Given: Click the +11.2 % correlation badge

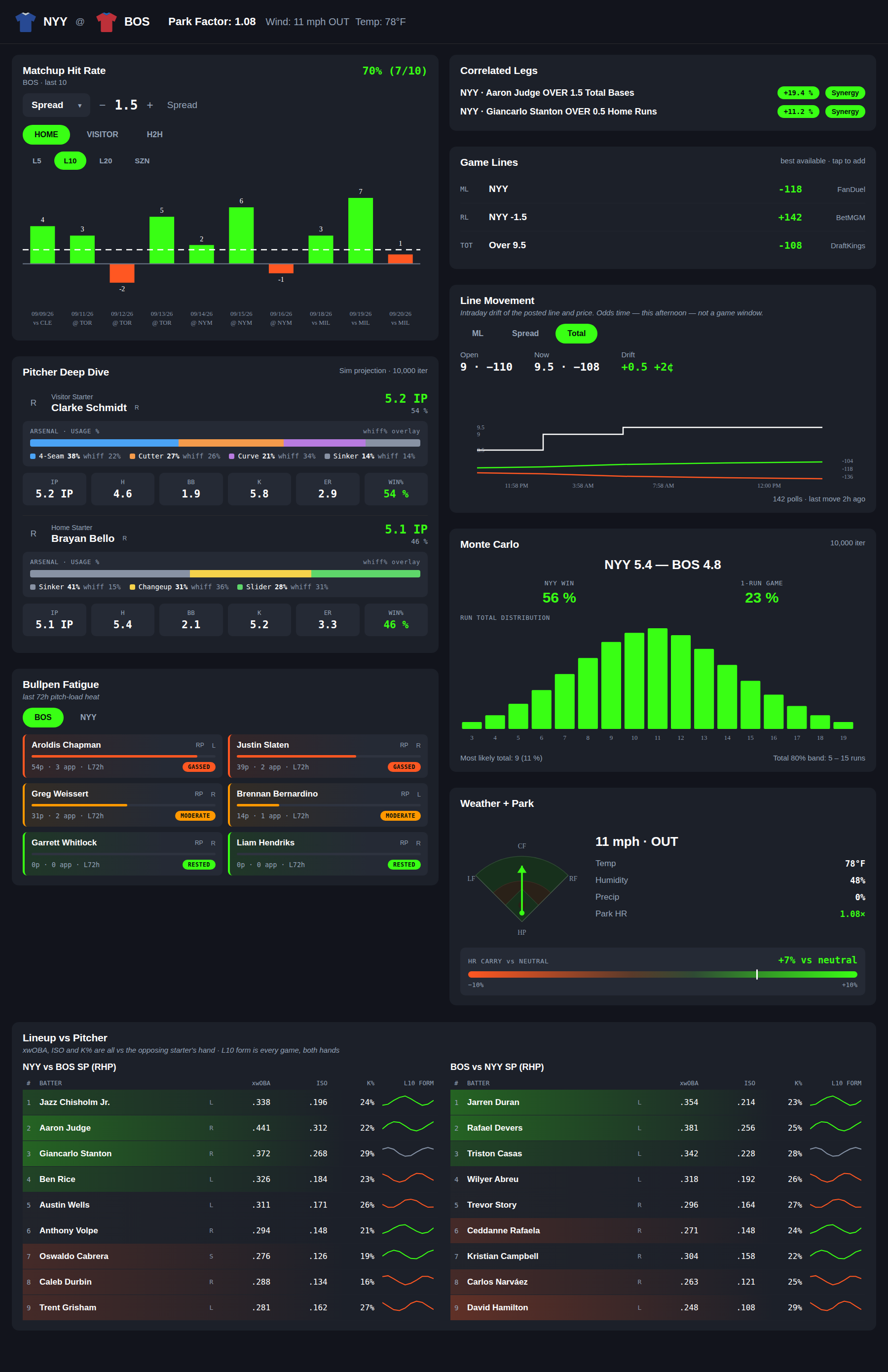Looking at the screenshot, I should pyautogui.click(x=798, y=111).
